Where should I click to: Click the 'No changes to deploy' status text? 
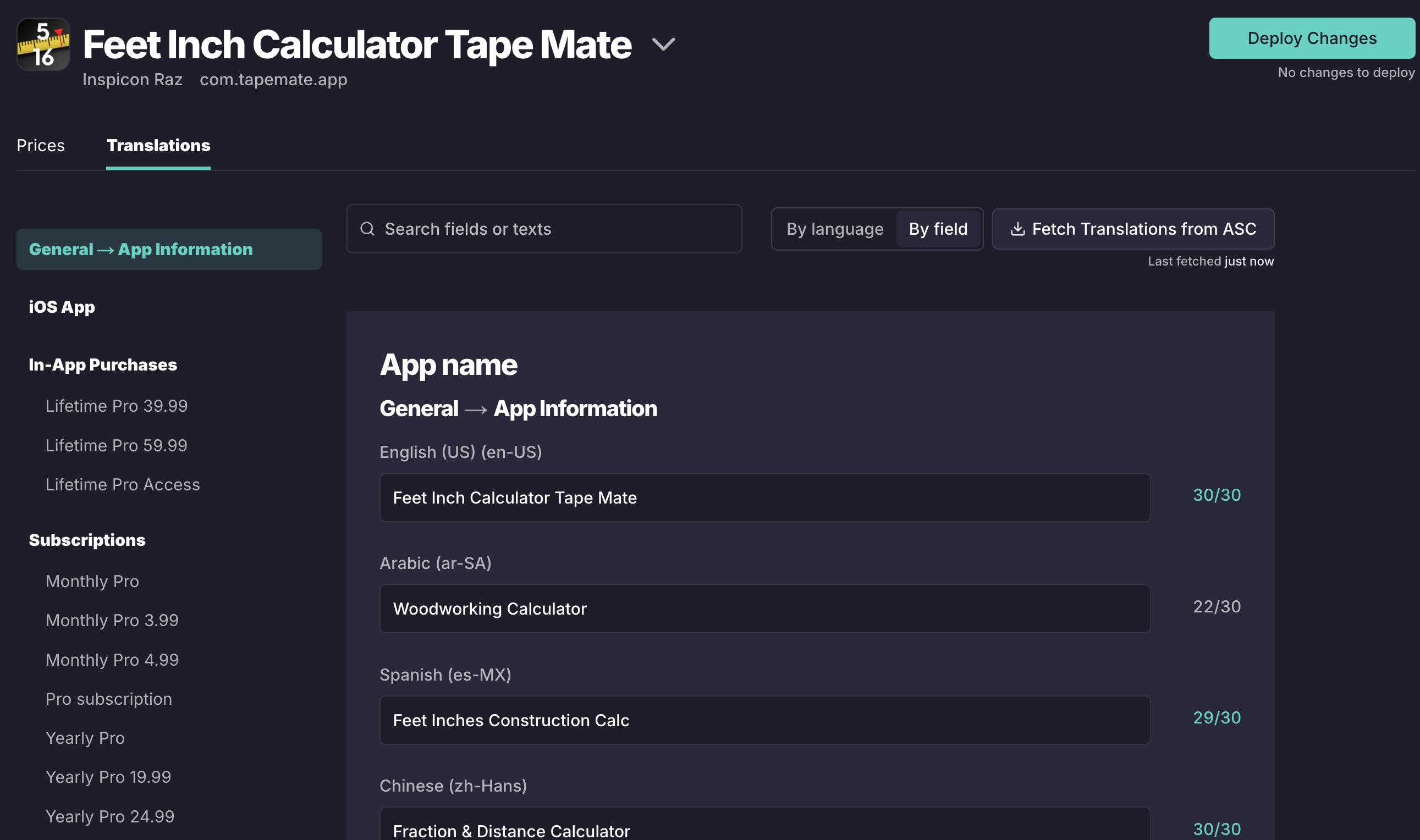(x=1346, y=73)
